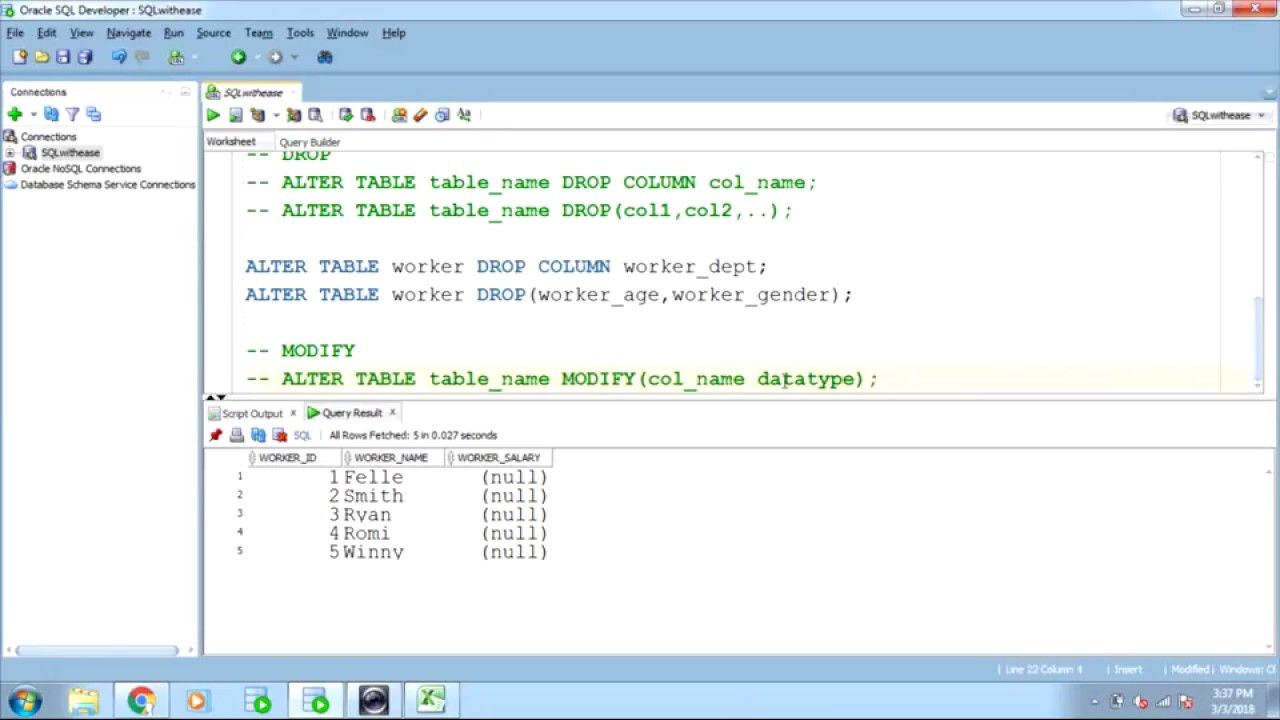This screenshot has height=720, width=1280.
Task: Select the root Connections tree node
Action: 48,137
